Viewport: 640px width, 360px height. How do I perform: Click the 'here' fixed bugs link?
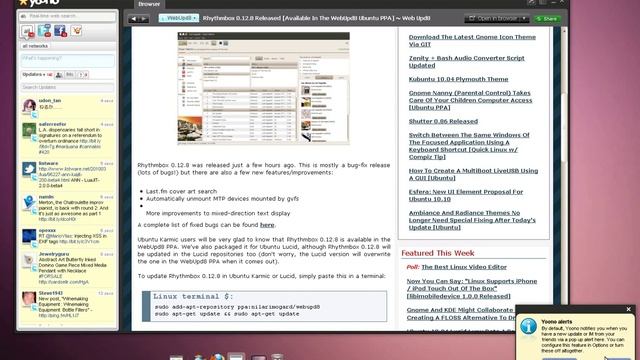coord(267,225)
